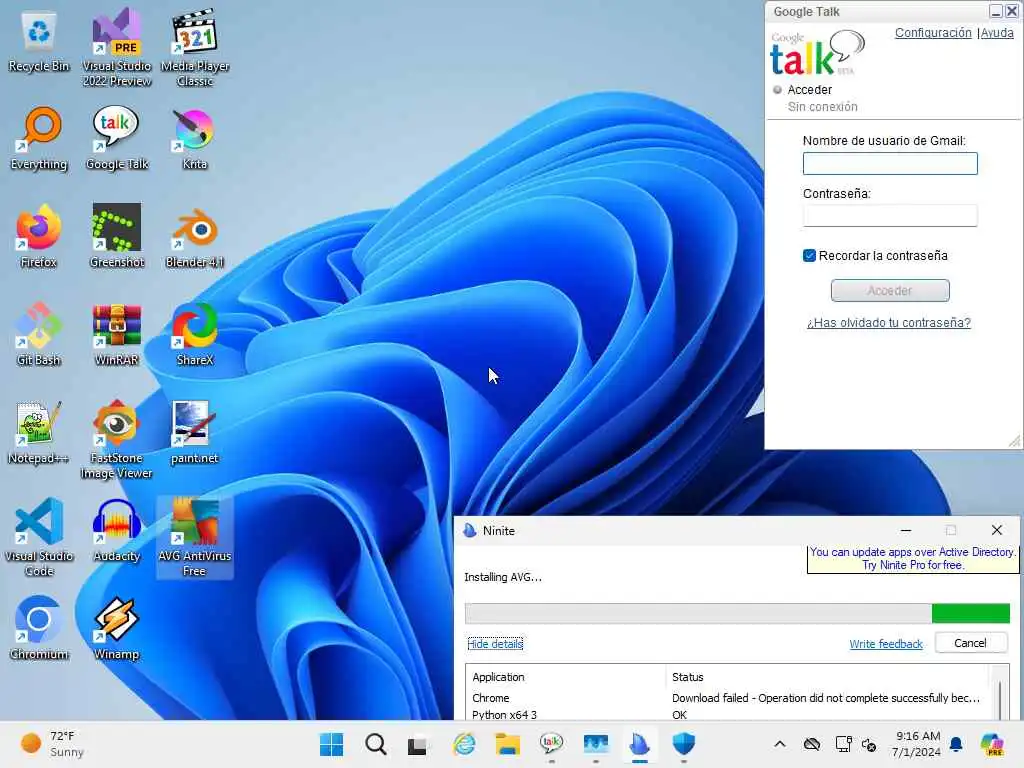Click Chrome's Download failed status text
This screenshot has height=768, width=1024.
(x=826, y=698)
